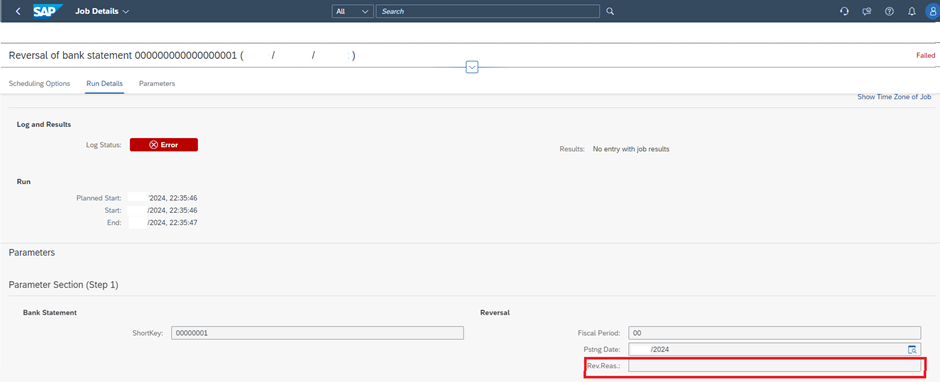The height and width of the screenshot is (382, 940).
Task: Click the Failed status text
Action: (x=925, y=55)
